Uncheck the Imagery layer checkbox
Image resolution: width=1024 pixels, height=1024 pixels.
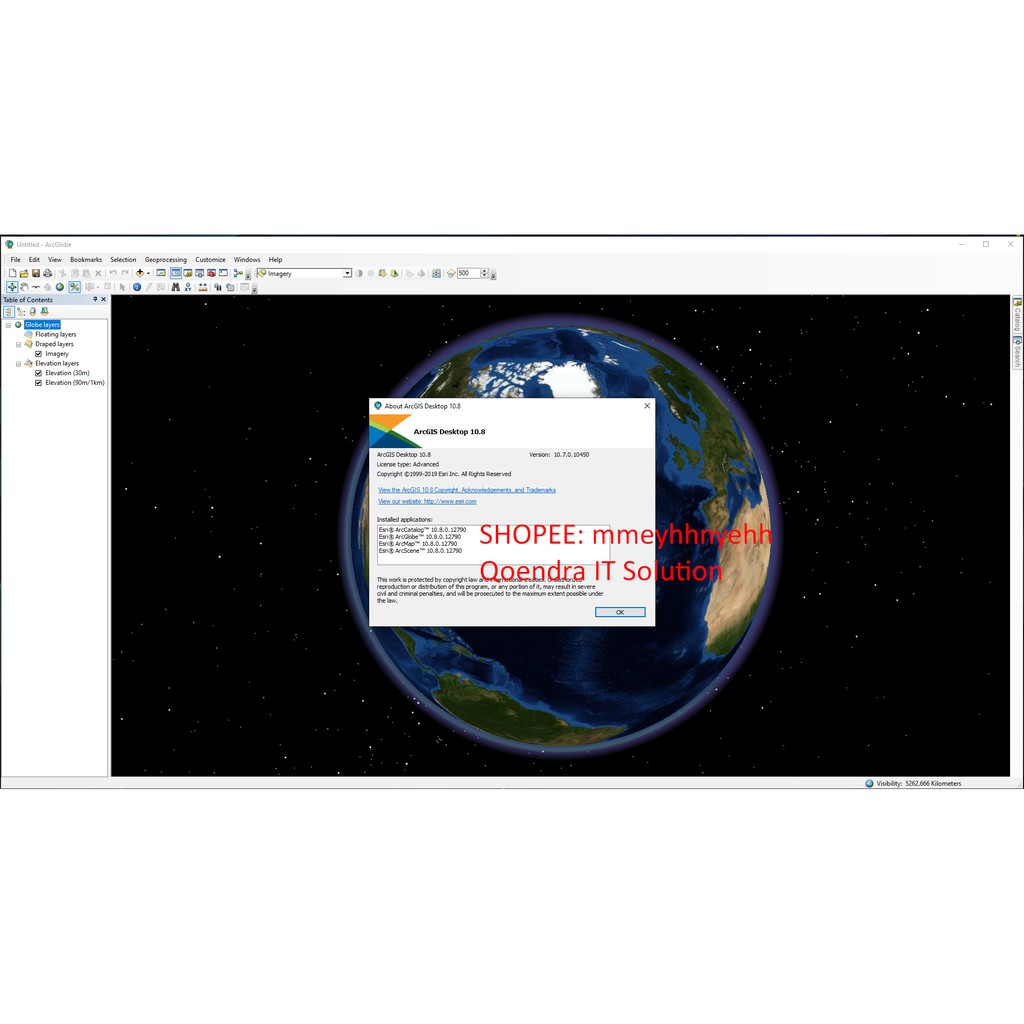click(x=38, y=353)
